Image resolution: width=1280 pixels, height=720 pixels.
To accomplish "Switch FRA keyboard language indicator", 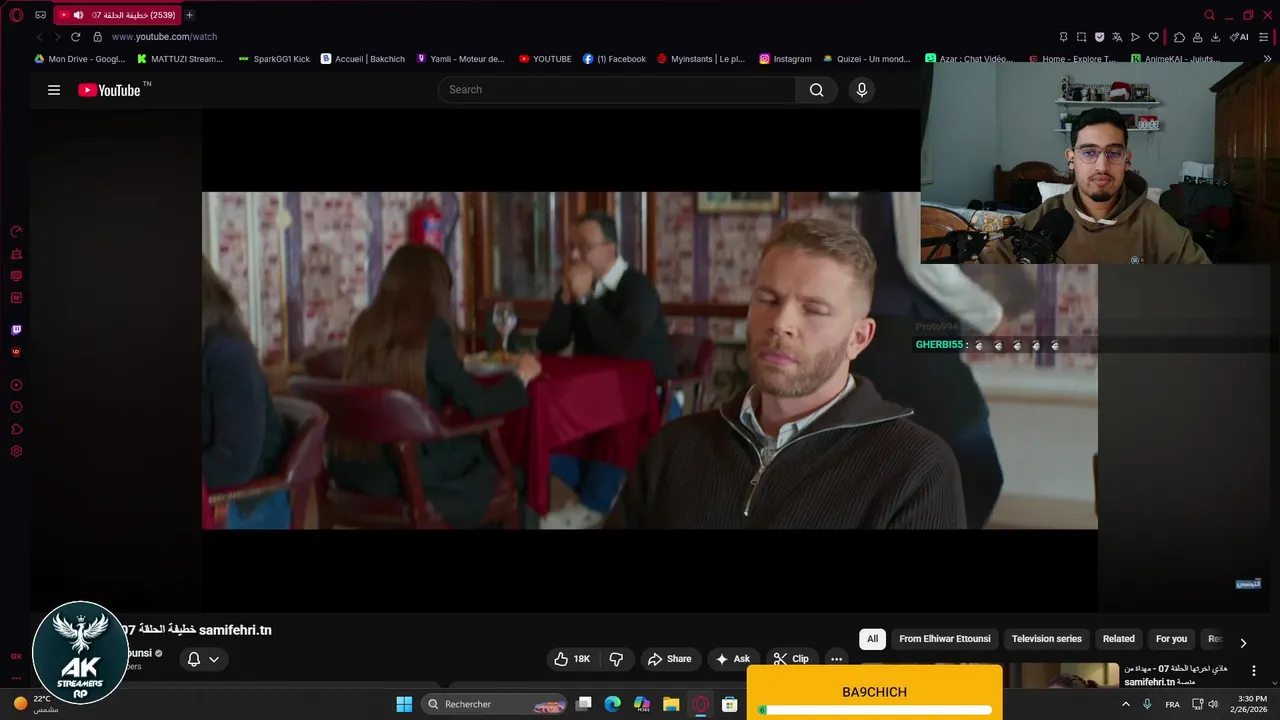I will point(1172,704).
